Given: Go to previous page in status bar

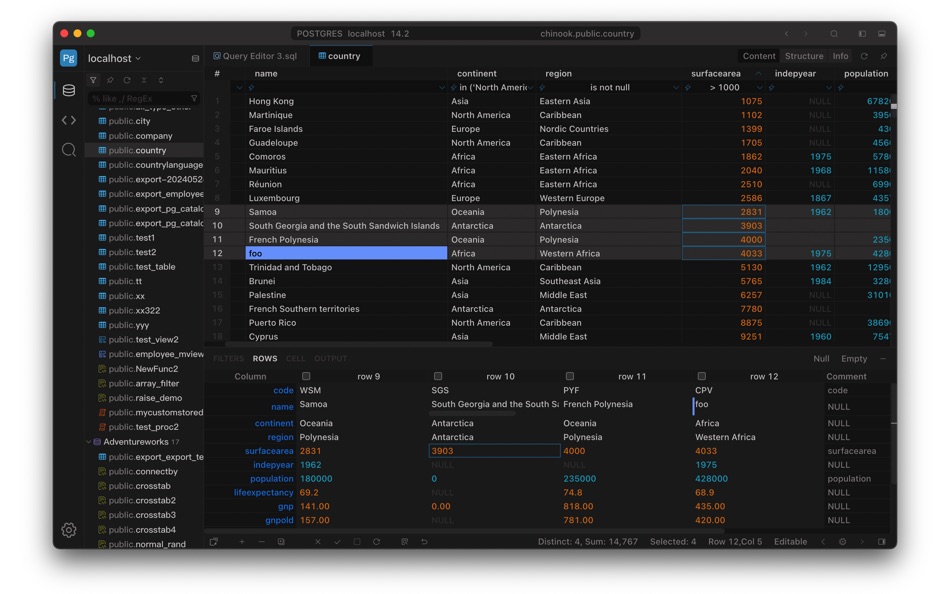Looking at the screenshot, I should (823, 541).
